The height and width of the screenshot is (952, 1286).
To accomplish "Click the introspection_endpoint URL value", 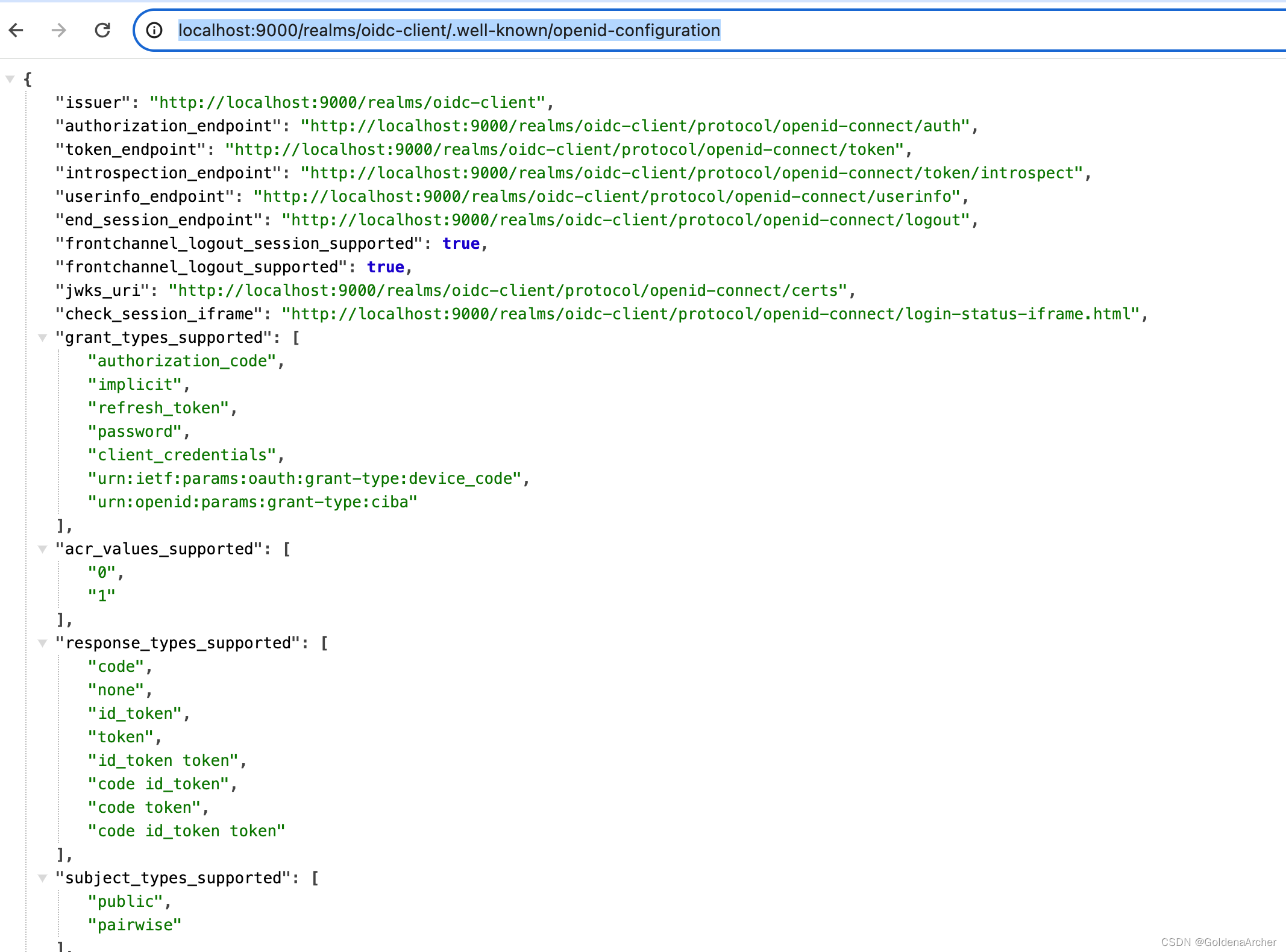I will pos(691,173).
